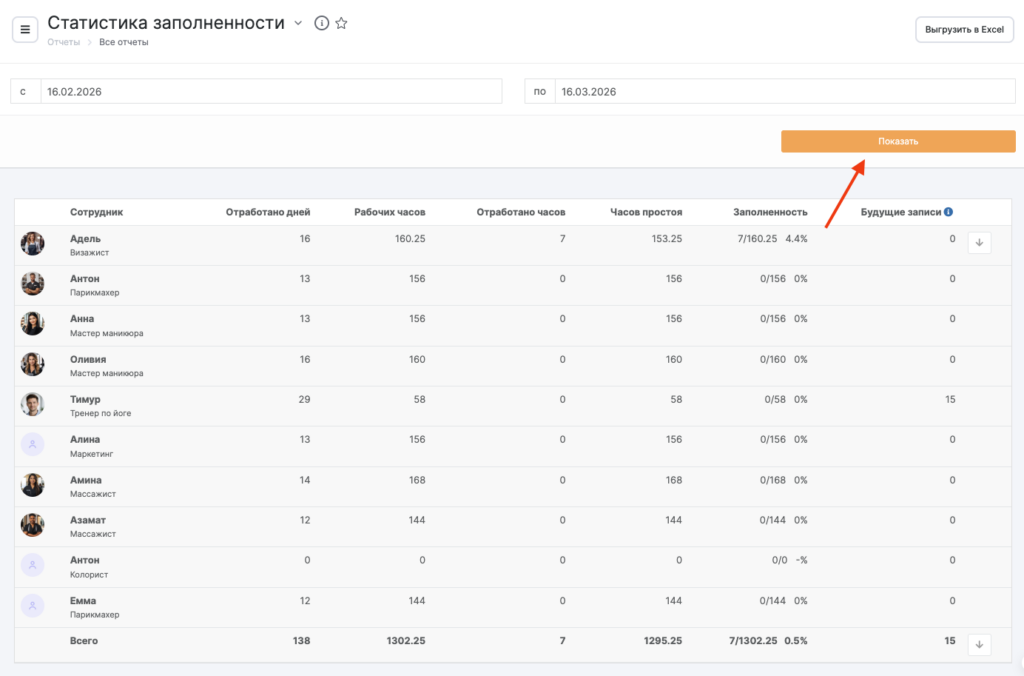Click Алина's placeholder avatar icon
The height and width of the screenshot is (676, 1024).
pyautogui.click(x=33, y=445)
